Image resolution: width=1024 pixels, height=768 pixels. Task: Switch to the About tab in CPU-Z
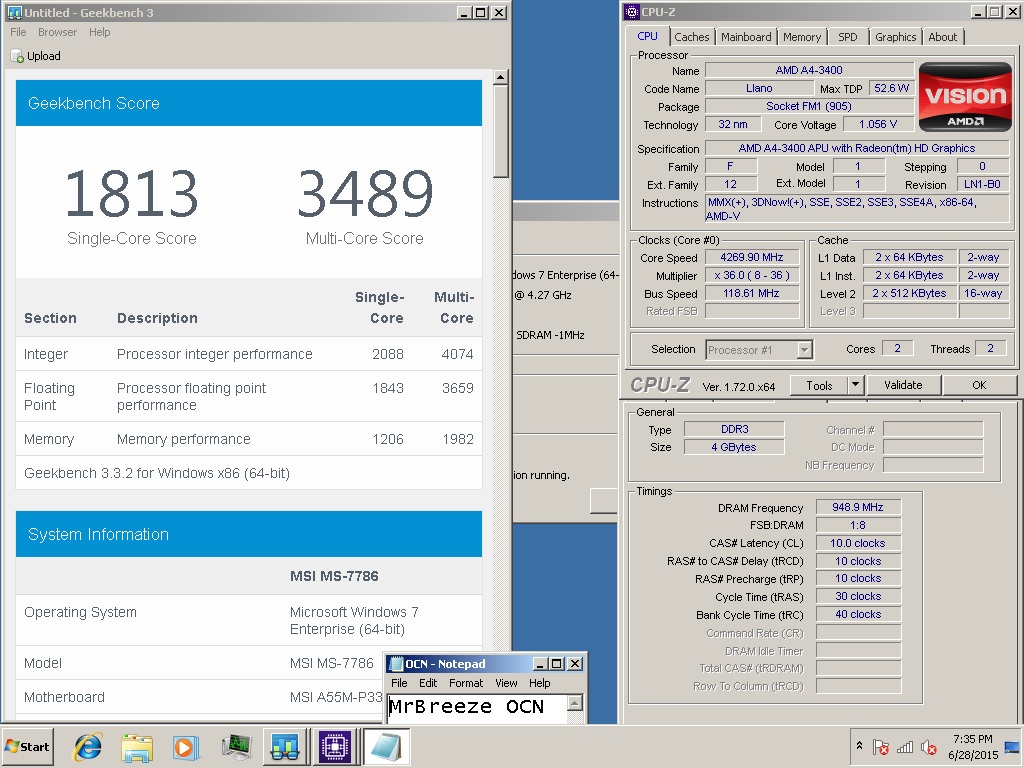942,37
